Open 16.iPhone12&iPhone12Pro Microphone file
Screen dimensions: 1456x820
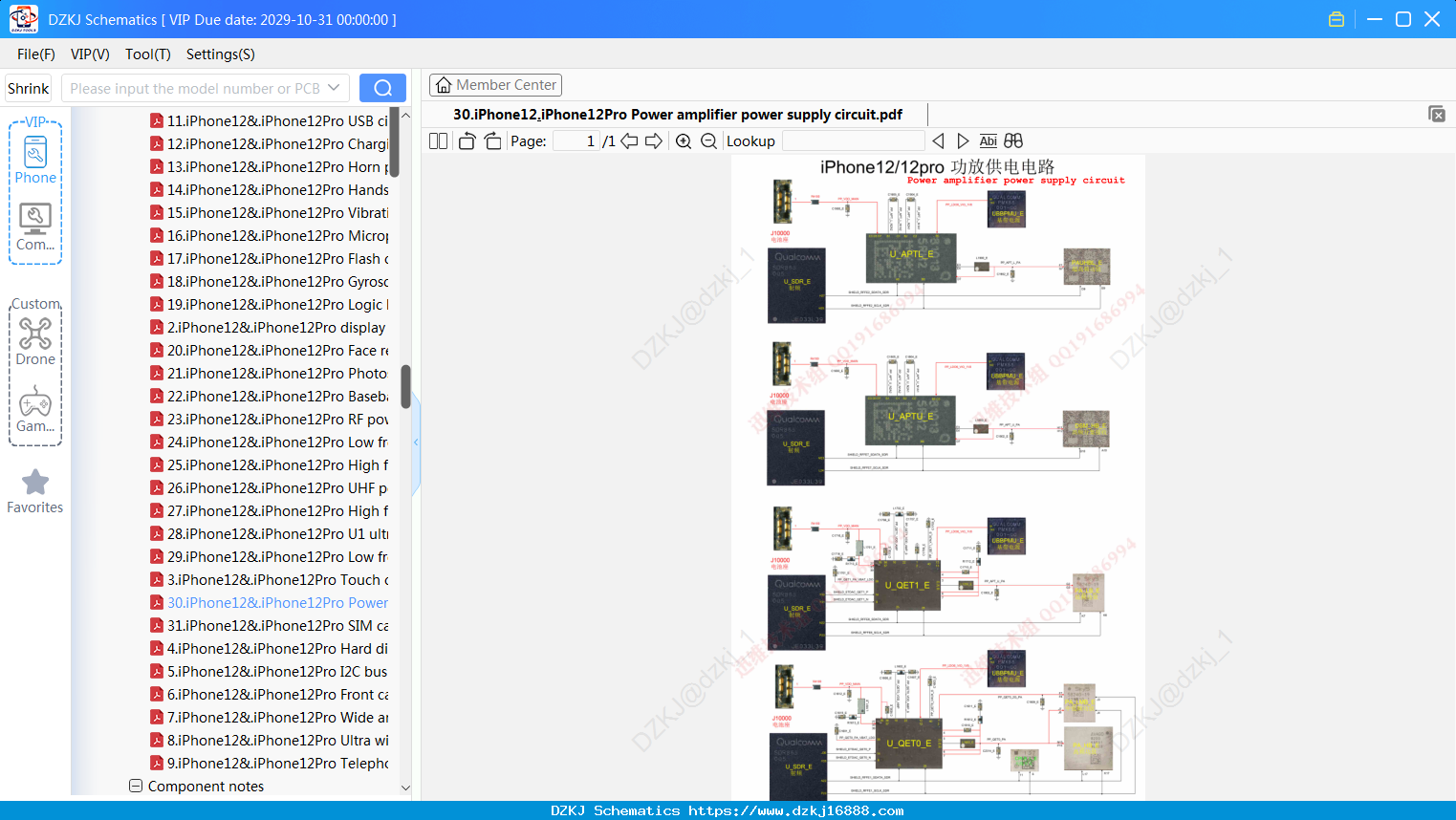click(277, 235)
